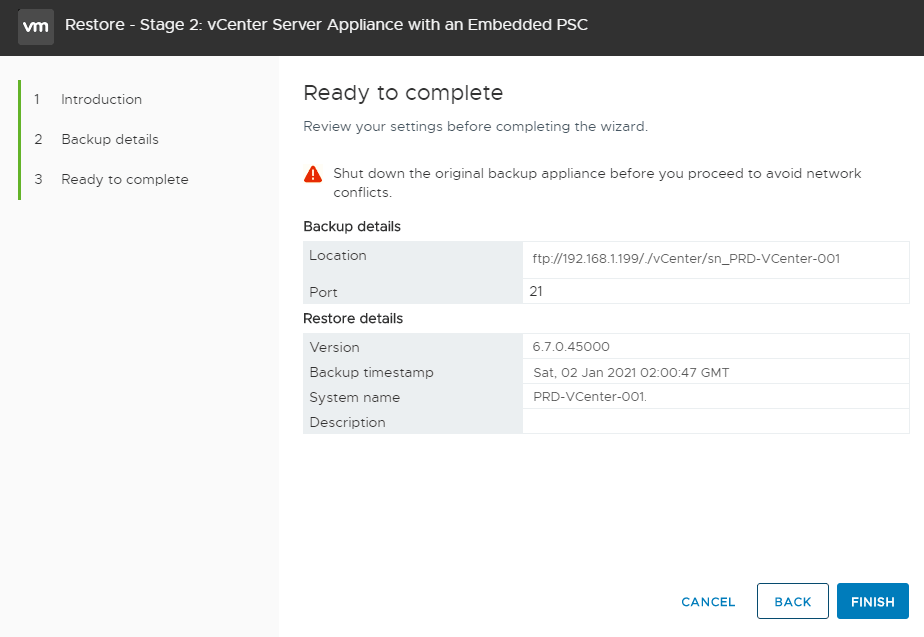Go to the Introduction wizard step
This screenshot has width=924, height=637.
pos(101,99)
